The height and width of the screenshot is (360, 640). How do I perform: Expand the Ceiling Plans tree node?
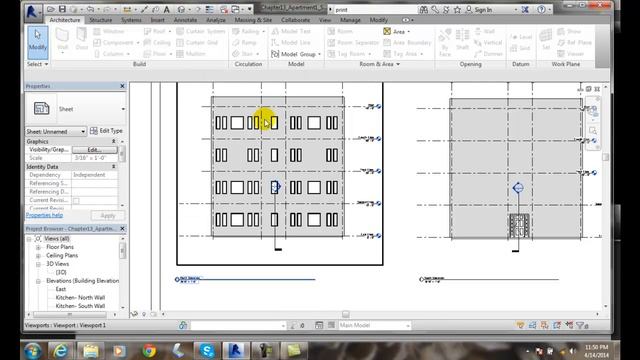click(x=38, y=256)
